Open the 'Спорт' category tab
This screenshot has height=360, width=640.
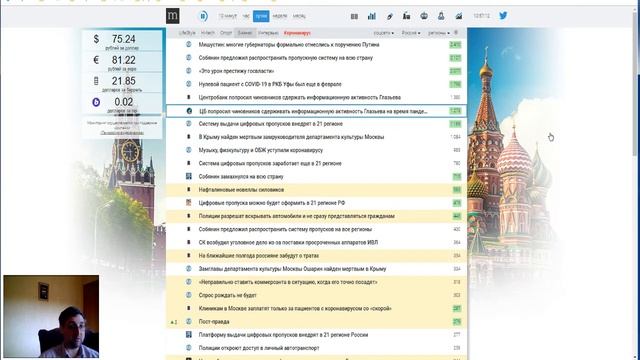[x=226, y=33]
